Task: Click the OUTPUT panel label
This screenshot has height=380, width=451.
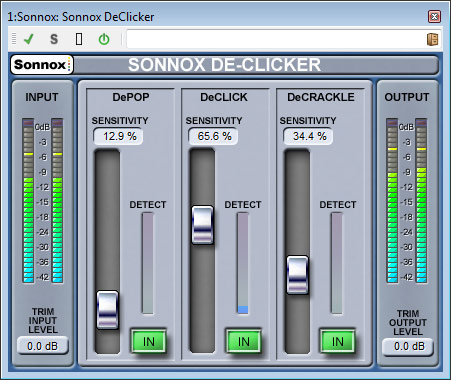Action: 407,97
